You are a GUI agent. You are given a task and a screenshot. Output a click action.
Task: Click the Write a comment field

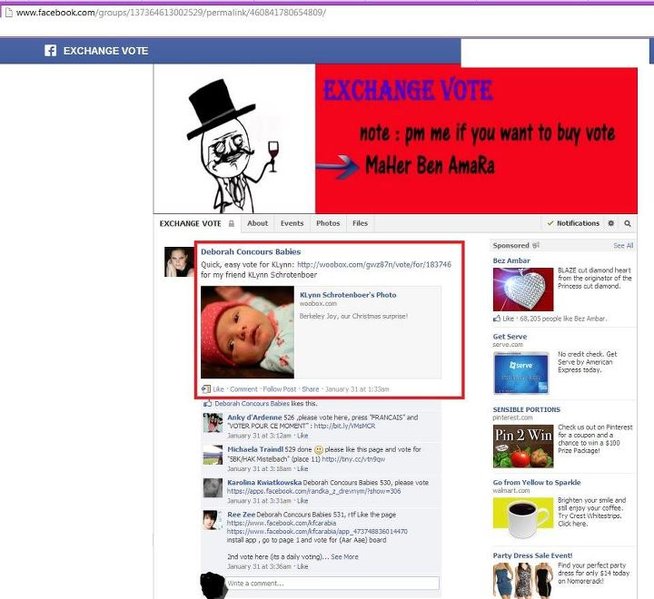click(332, 583)
